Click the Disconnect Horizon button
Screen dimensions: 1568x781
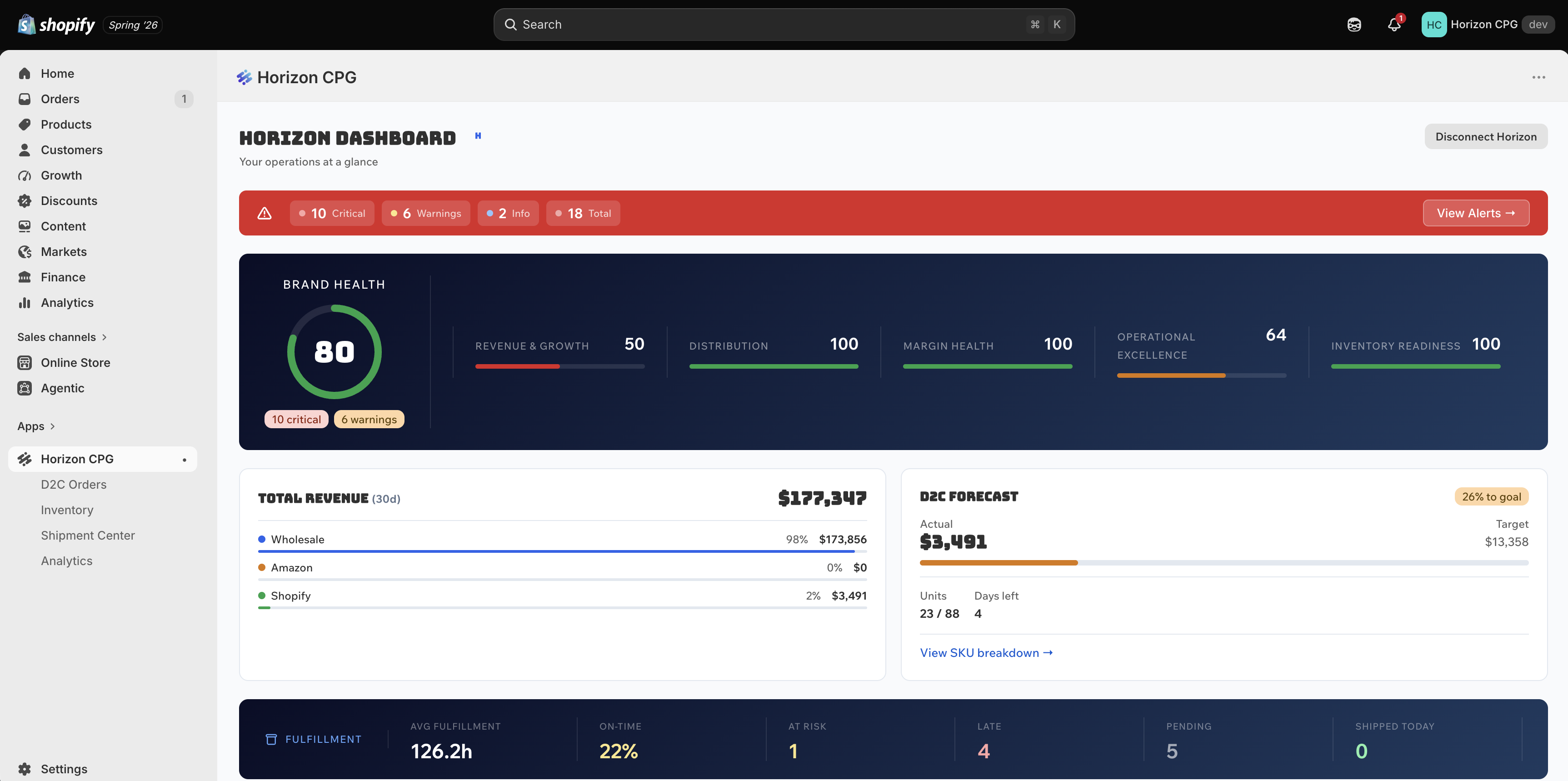(x=1486, y=136)
